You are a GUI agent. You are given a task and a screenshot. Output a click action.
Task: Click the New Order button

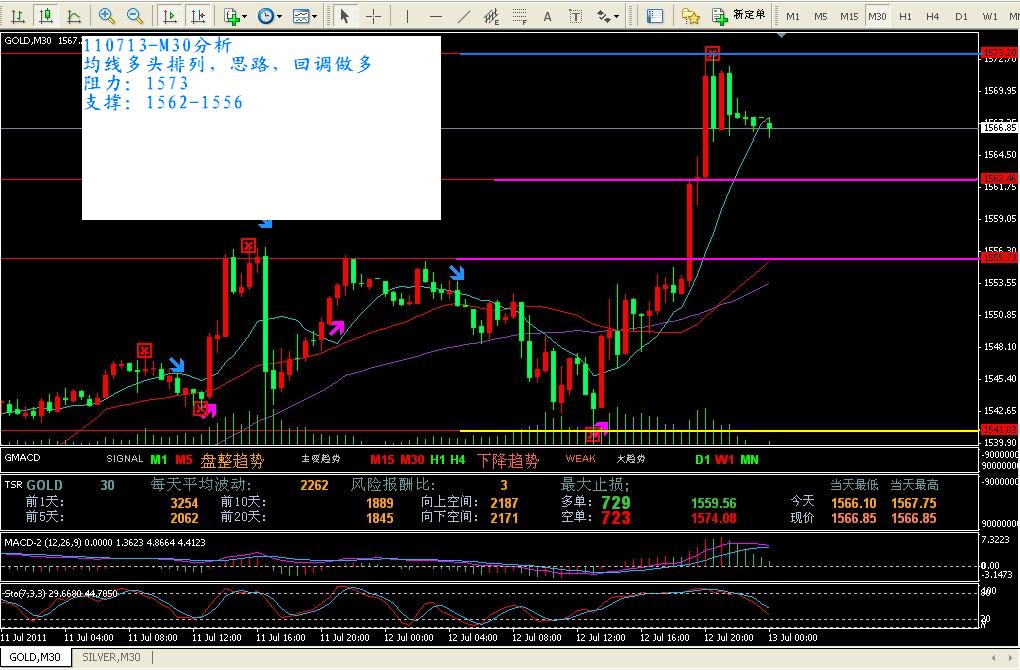tap(739, 16)
